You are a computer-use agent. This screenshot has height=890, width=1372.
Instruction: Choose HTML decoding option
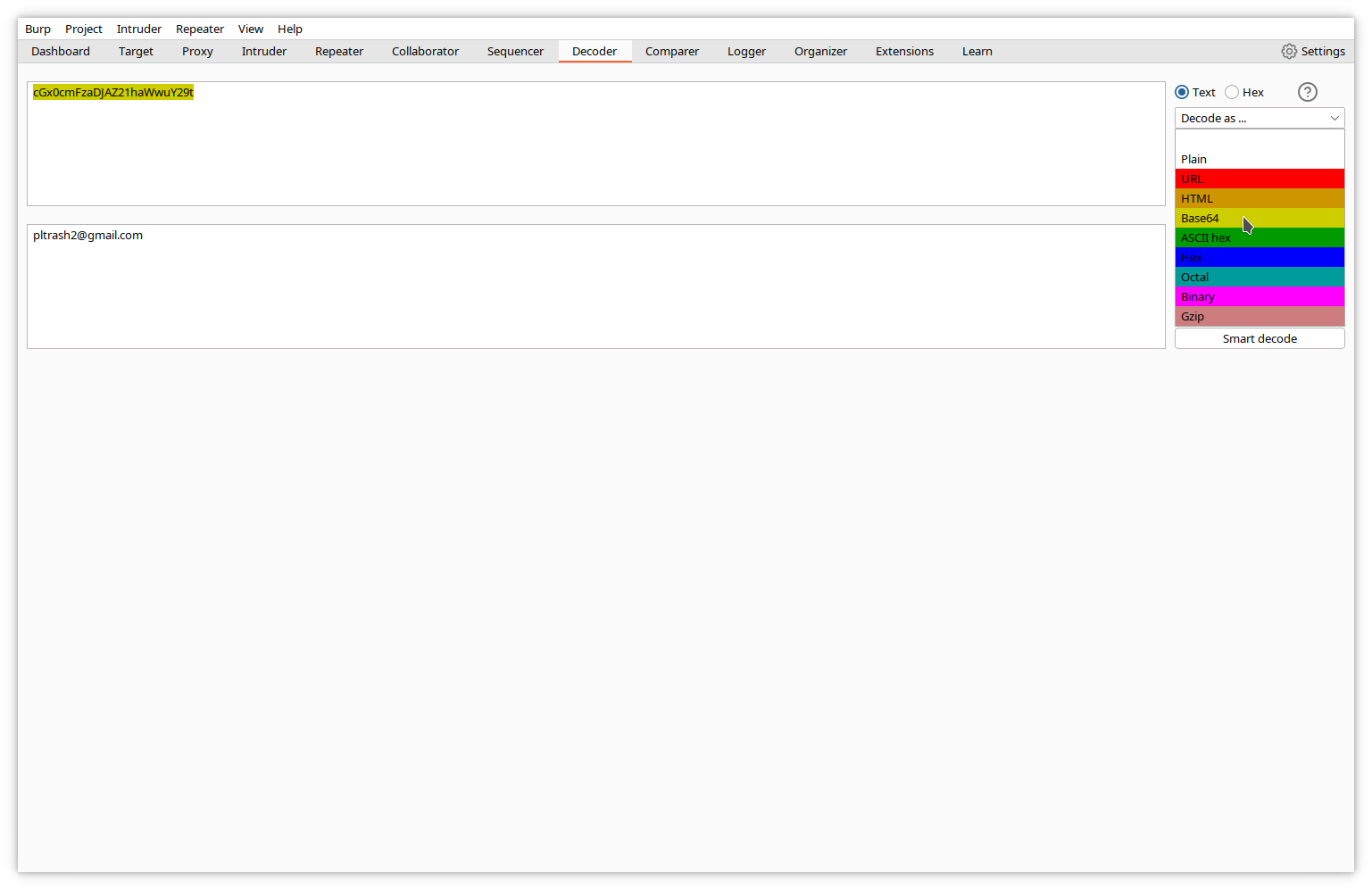1260,198
